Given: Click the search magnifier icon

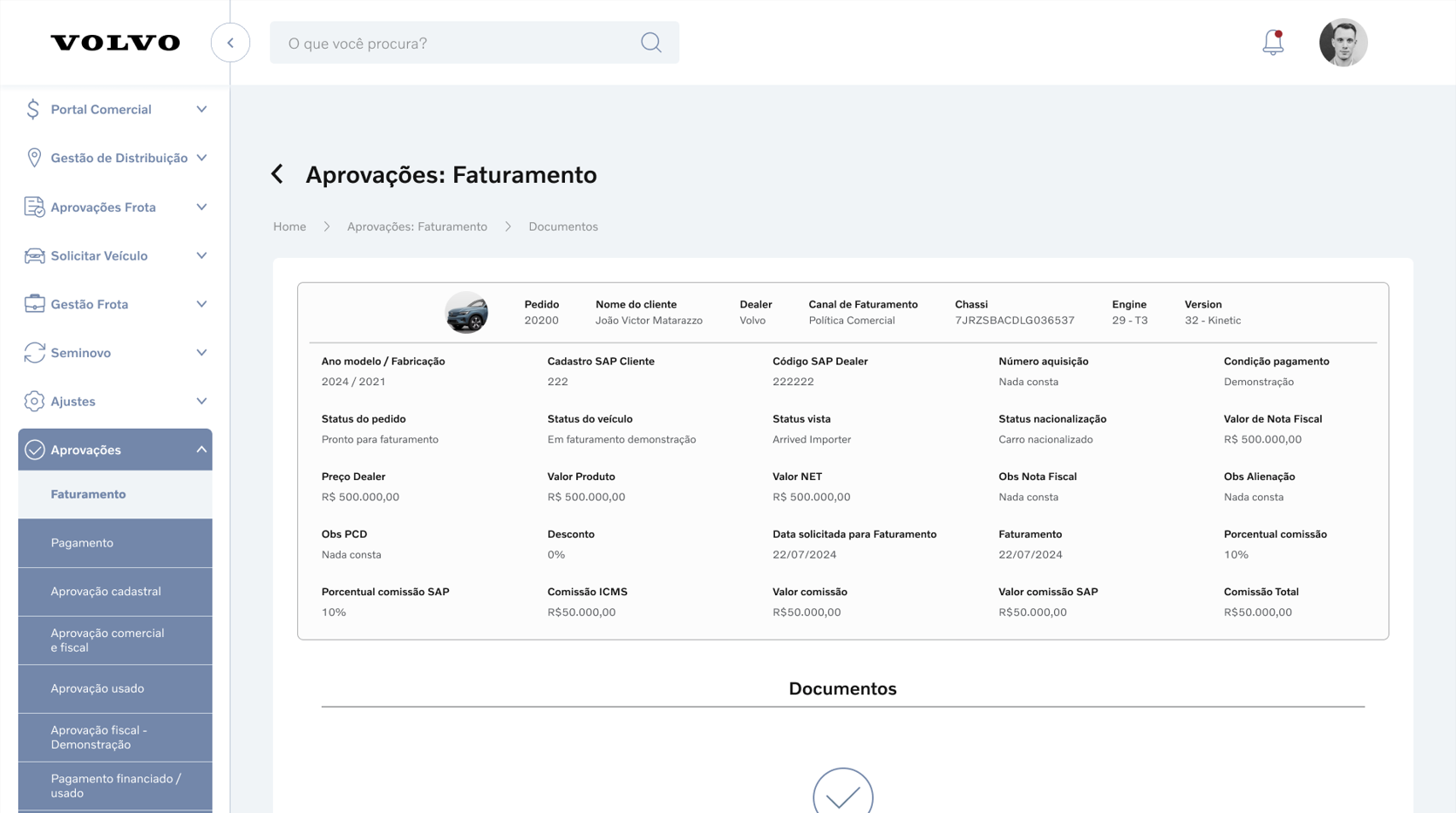Looking at the screenshot, I should click(x=650, y=43).
